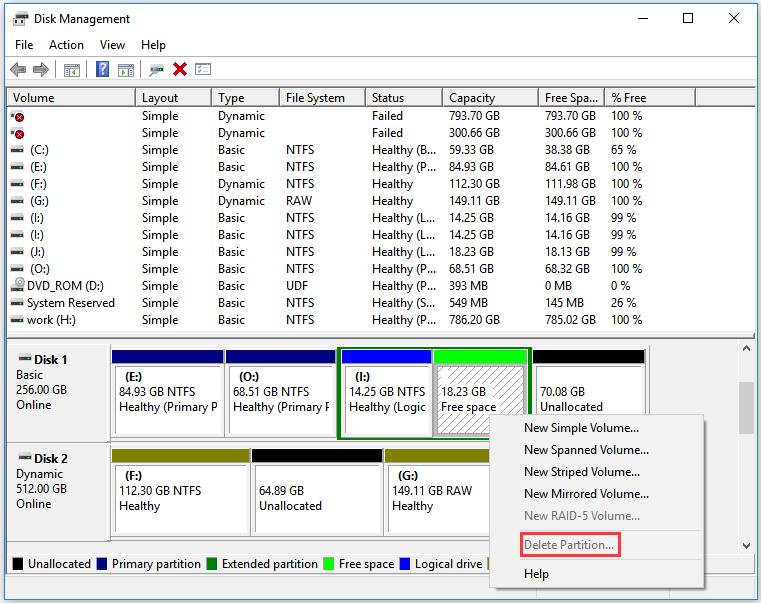Image resolution: width=761 pixels, height=603 pixels.
Task: Click the black Unallocated legend swatch
Action: point(18,564)
